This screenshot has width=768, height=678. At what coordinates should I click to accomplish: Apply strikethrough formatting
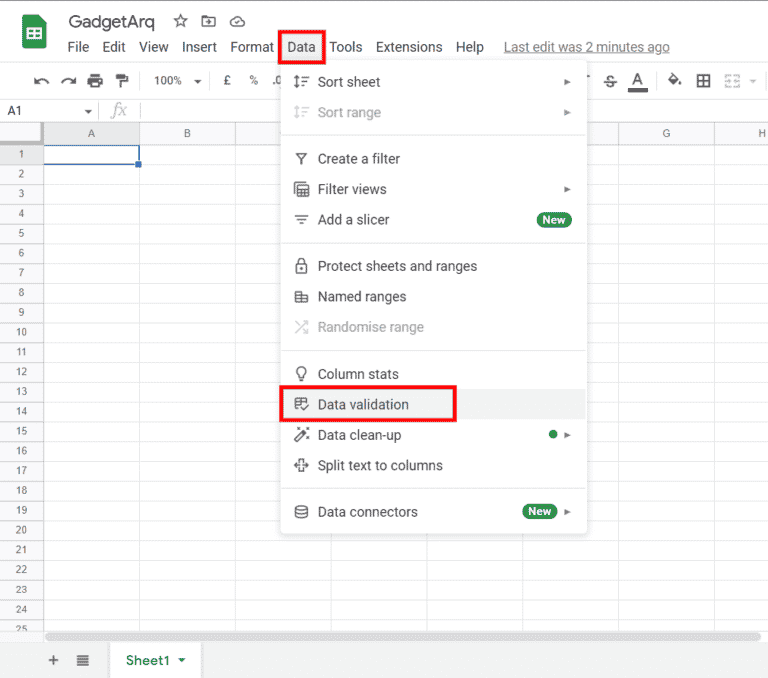coord(610,81)
